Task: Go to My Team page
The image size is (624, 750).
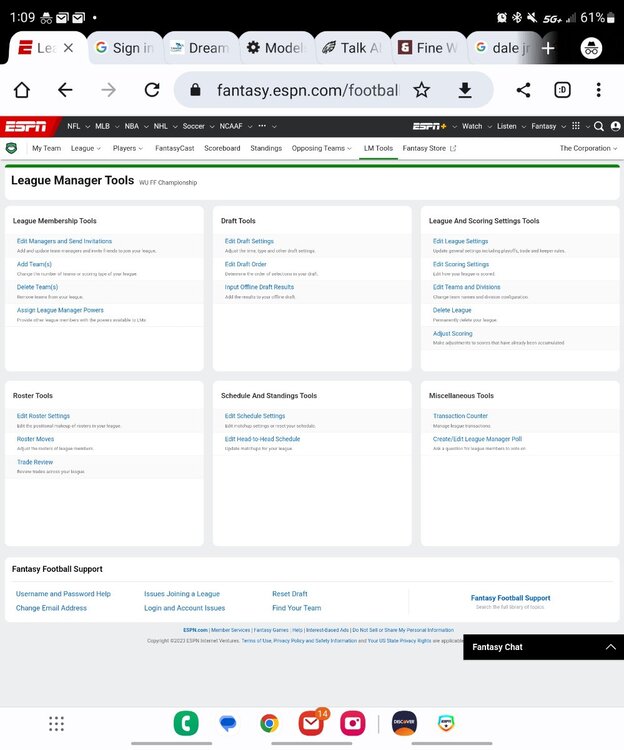Action: (46, 148)
